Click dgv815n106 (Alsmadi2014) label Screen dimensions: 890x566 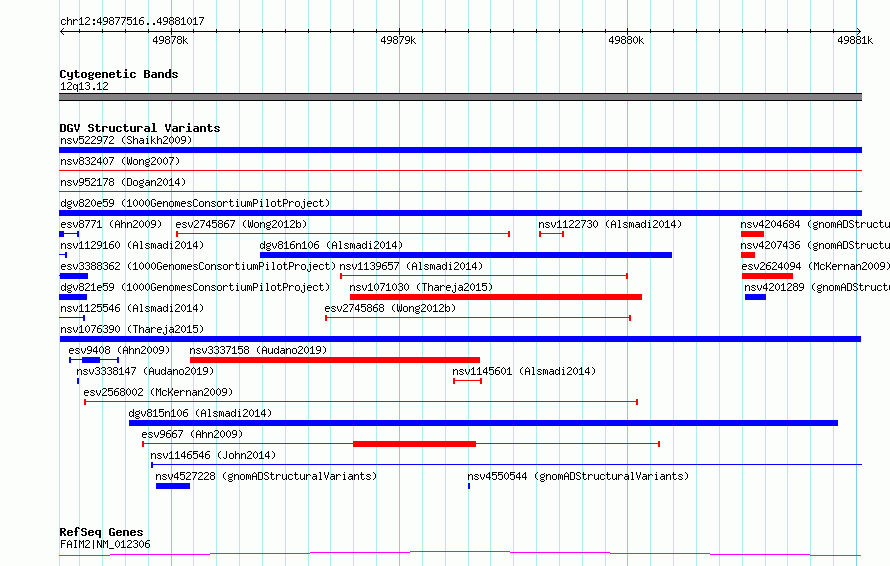200,413
